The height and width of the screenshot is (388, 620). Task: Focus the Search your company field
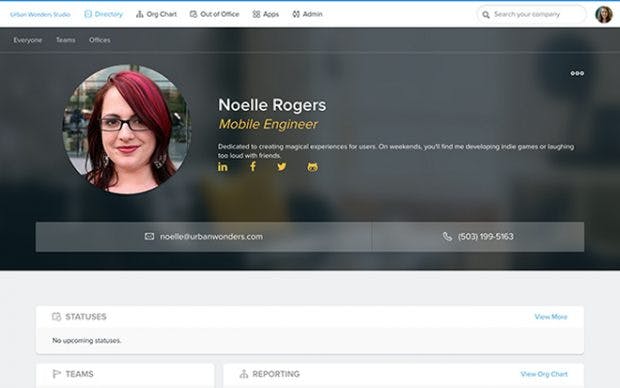point(532,15)
